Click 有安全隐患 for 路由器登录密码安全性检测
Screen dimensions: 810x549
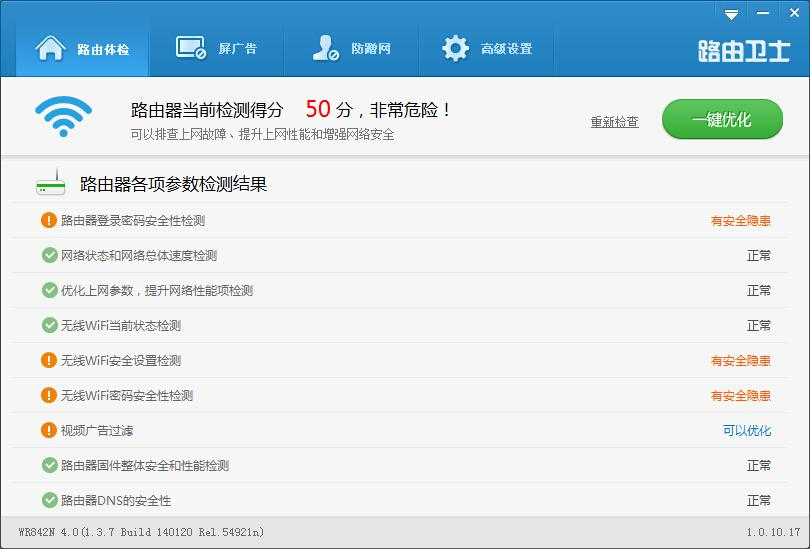[741, 221]
